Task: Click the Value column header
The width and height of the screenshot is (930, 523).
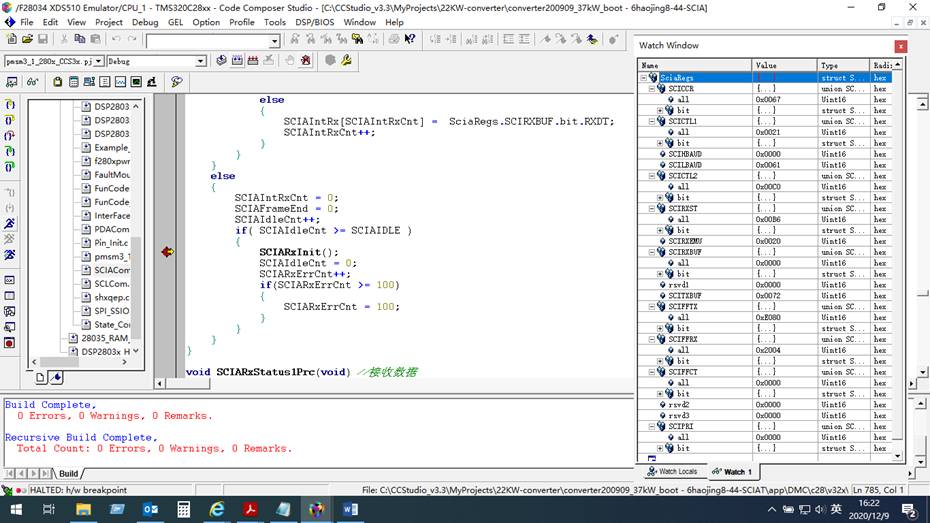Action: 784,65
